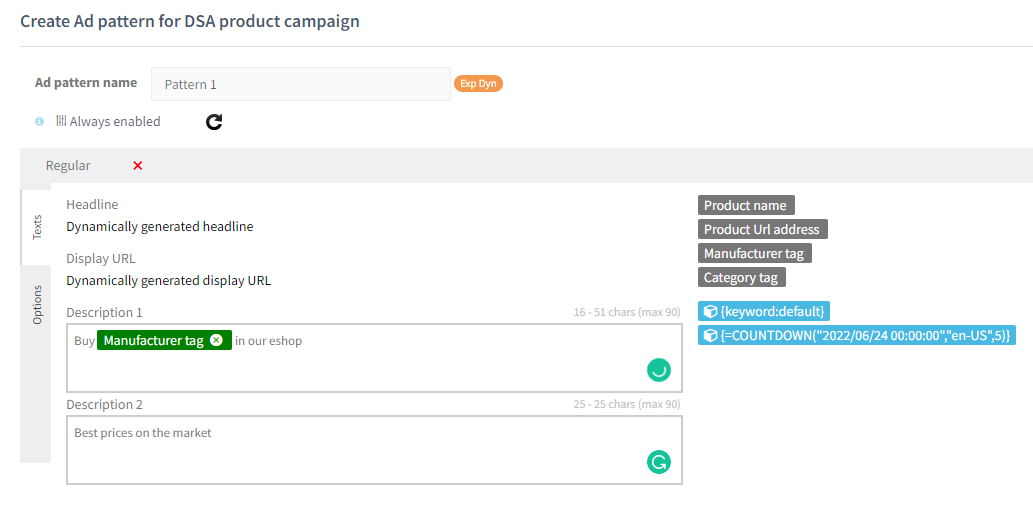
Task: Insert the Product name placeholder tag
Action: 745,205
